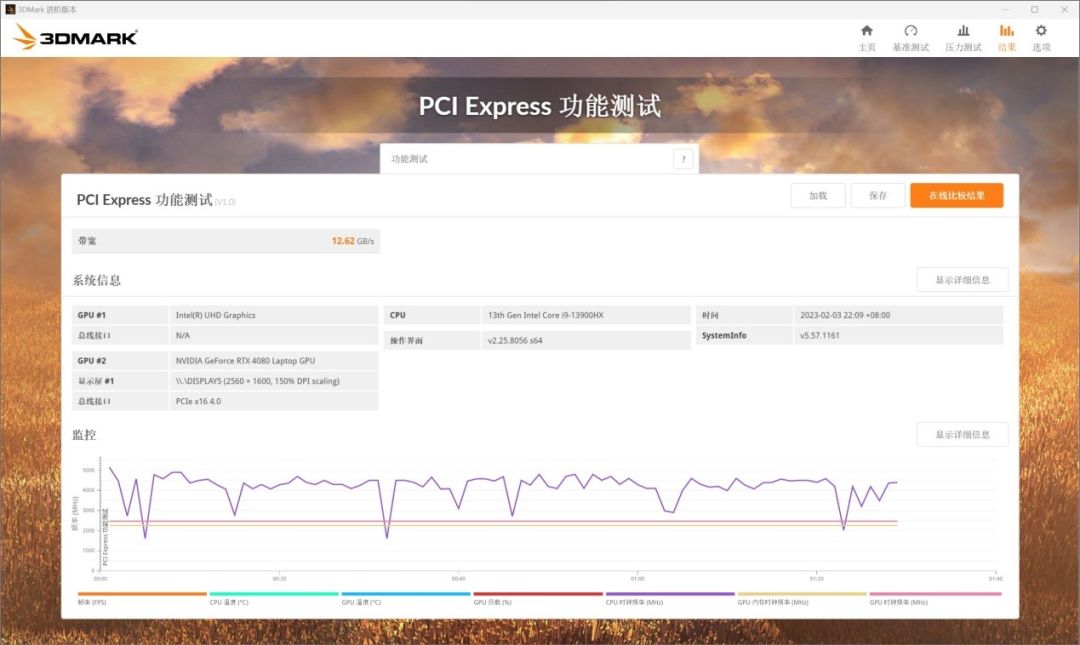The height and width of the screenshot is (645, 1080).
Task: Select NVIDIA GeForce RTX 4080 Laptop GPU text
Action: point(245,360)
